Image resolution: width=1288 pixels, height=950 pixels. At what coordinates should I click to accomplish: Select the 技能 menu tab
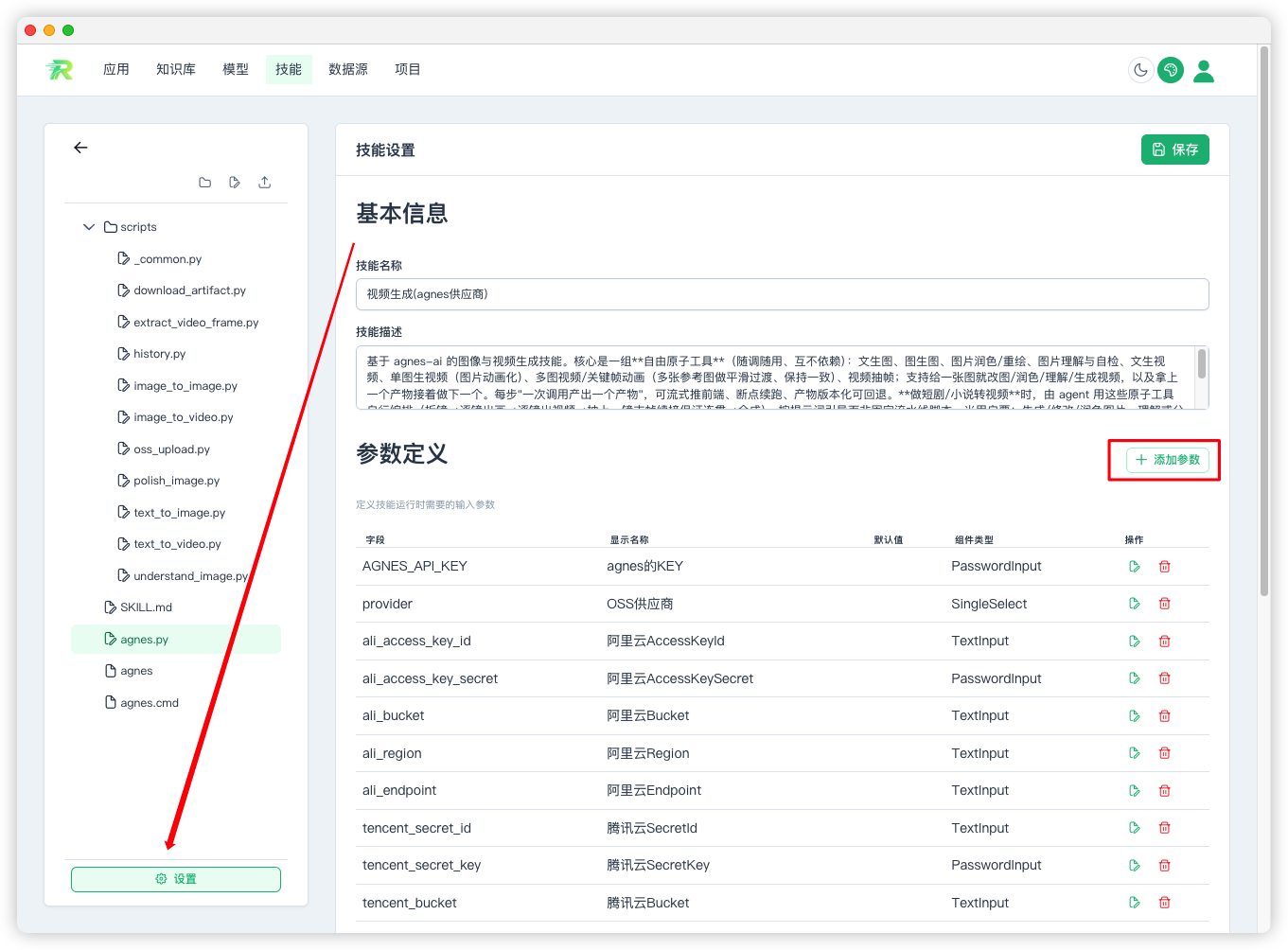pos(289,69)
